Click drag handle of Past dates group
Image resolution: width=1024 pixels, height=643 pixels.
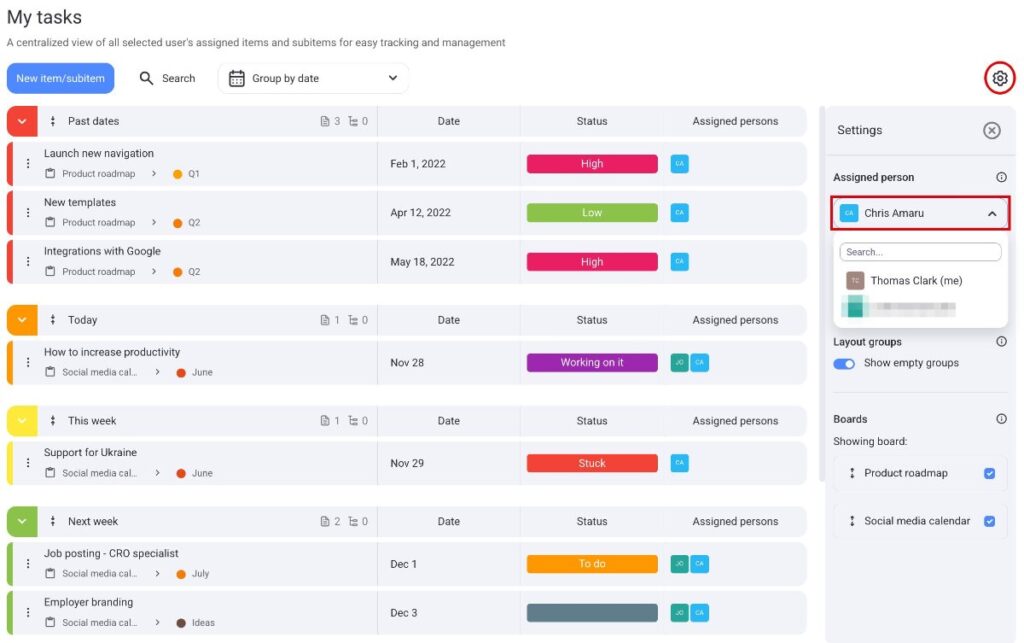coord(52,121)
